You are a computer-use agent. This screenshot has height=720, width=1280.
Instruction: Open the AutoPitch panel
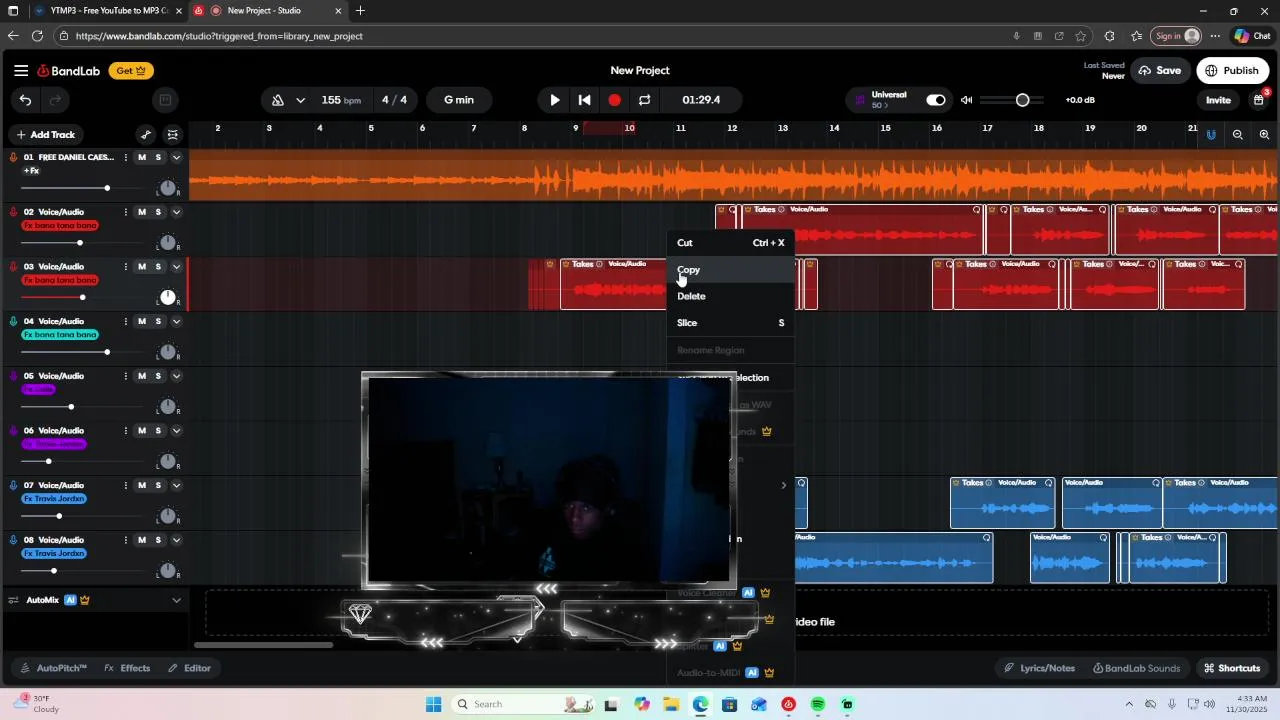[x=54, y=668]
